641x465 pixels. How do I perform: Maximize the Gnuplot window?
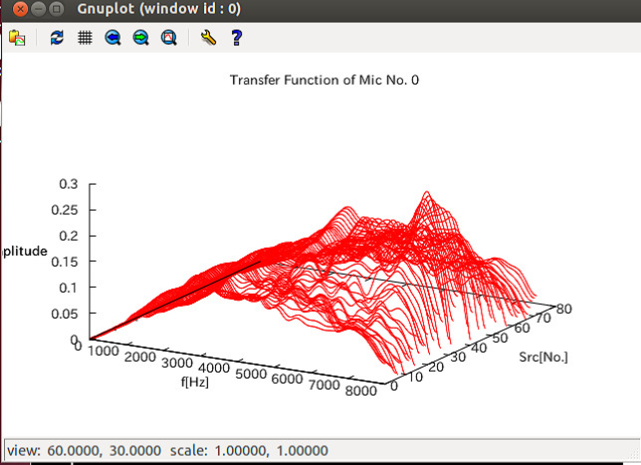[57, 10]
